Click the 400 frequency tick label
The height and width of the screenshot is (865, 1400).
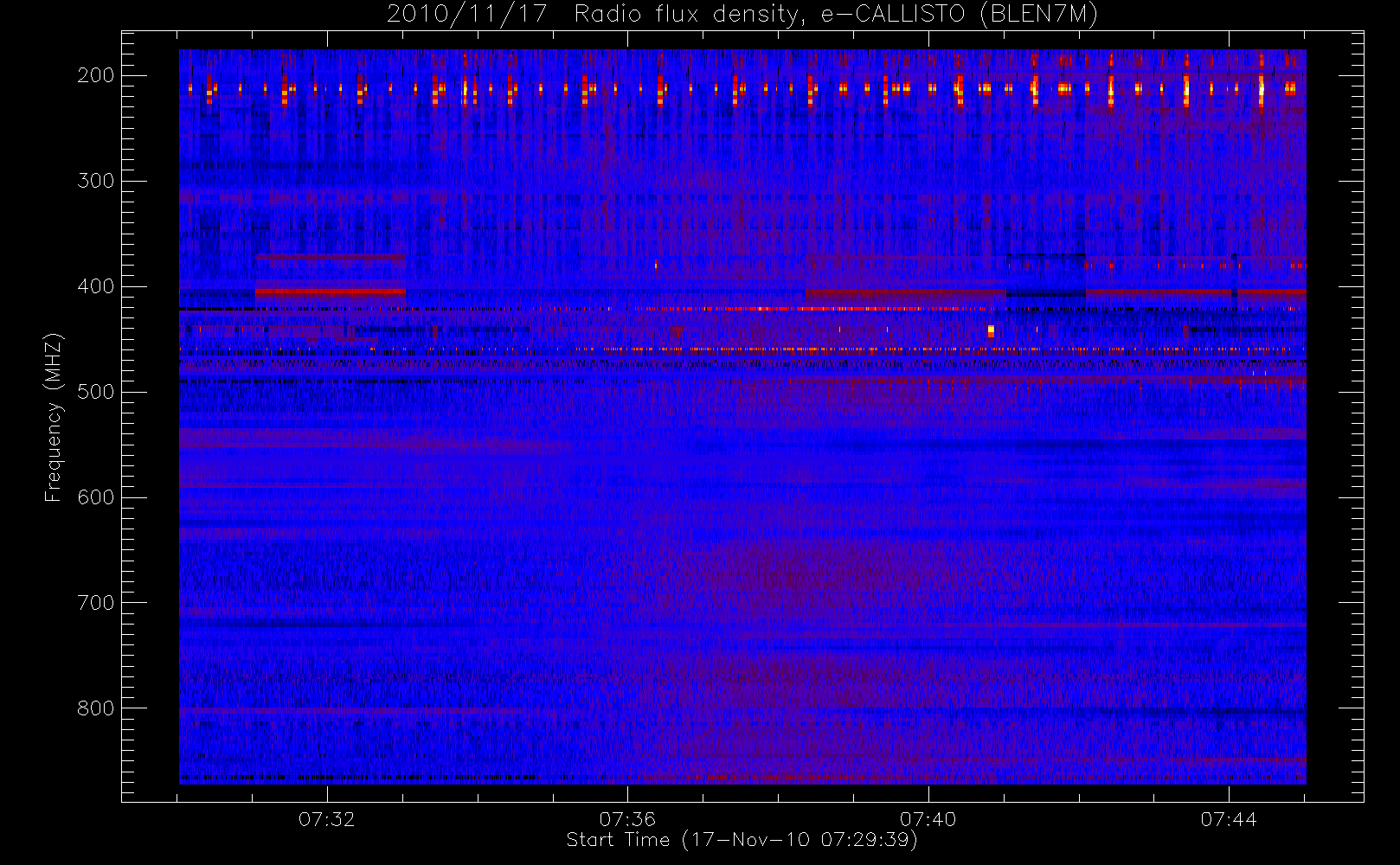click(95, 286)
